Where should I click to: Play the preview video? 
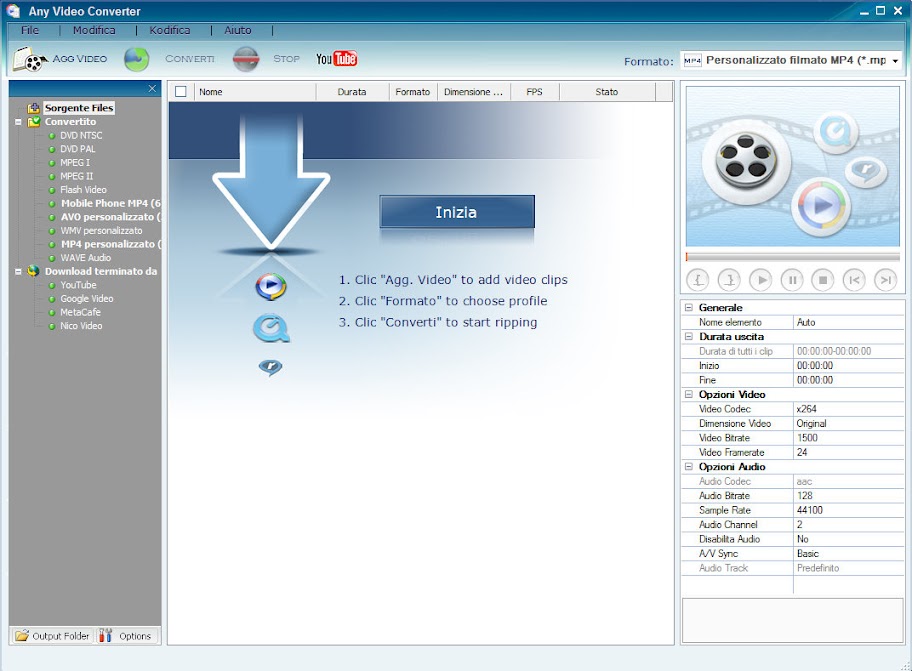point(761,280)
